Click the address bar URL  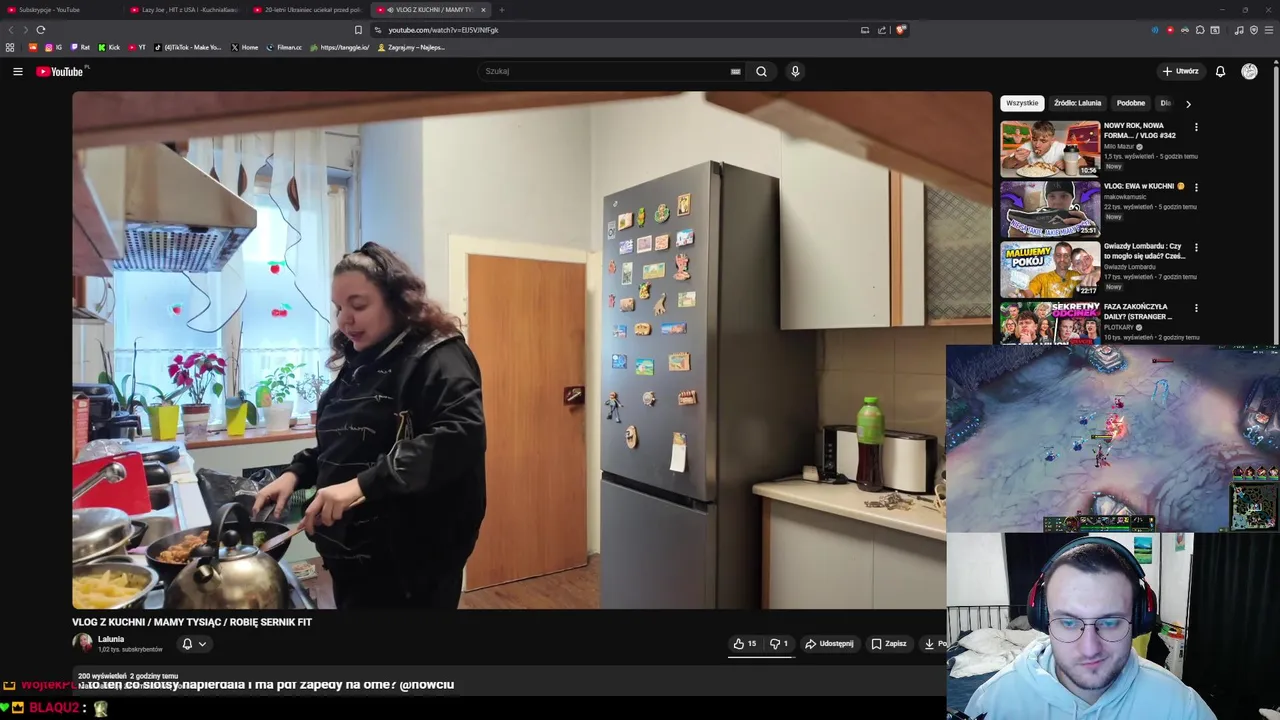pos(443,30)
